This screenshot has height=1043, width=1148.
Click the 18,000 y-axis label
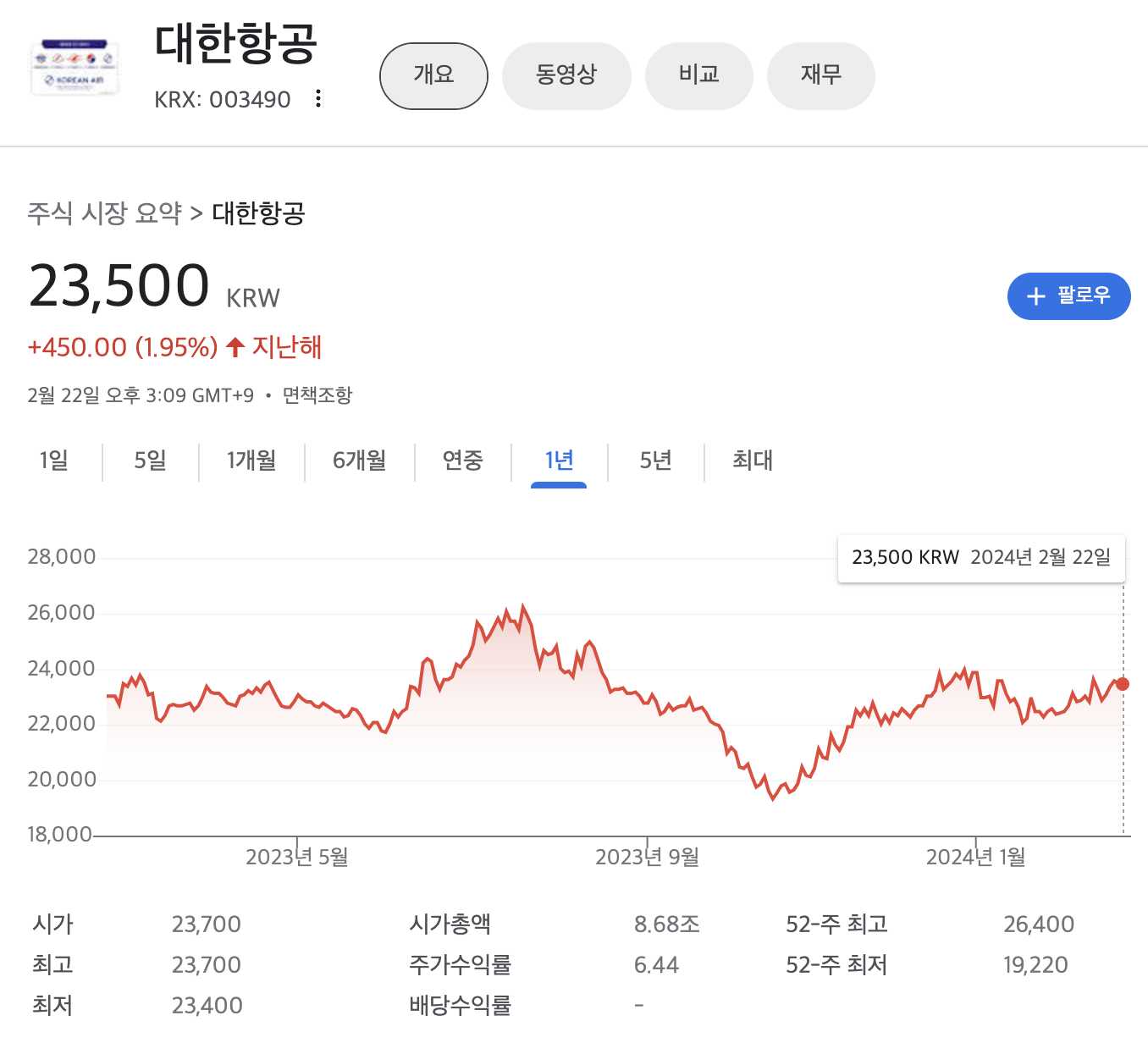[60, 835]
